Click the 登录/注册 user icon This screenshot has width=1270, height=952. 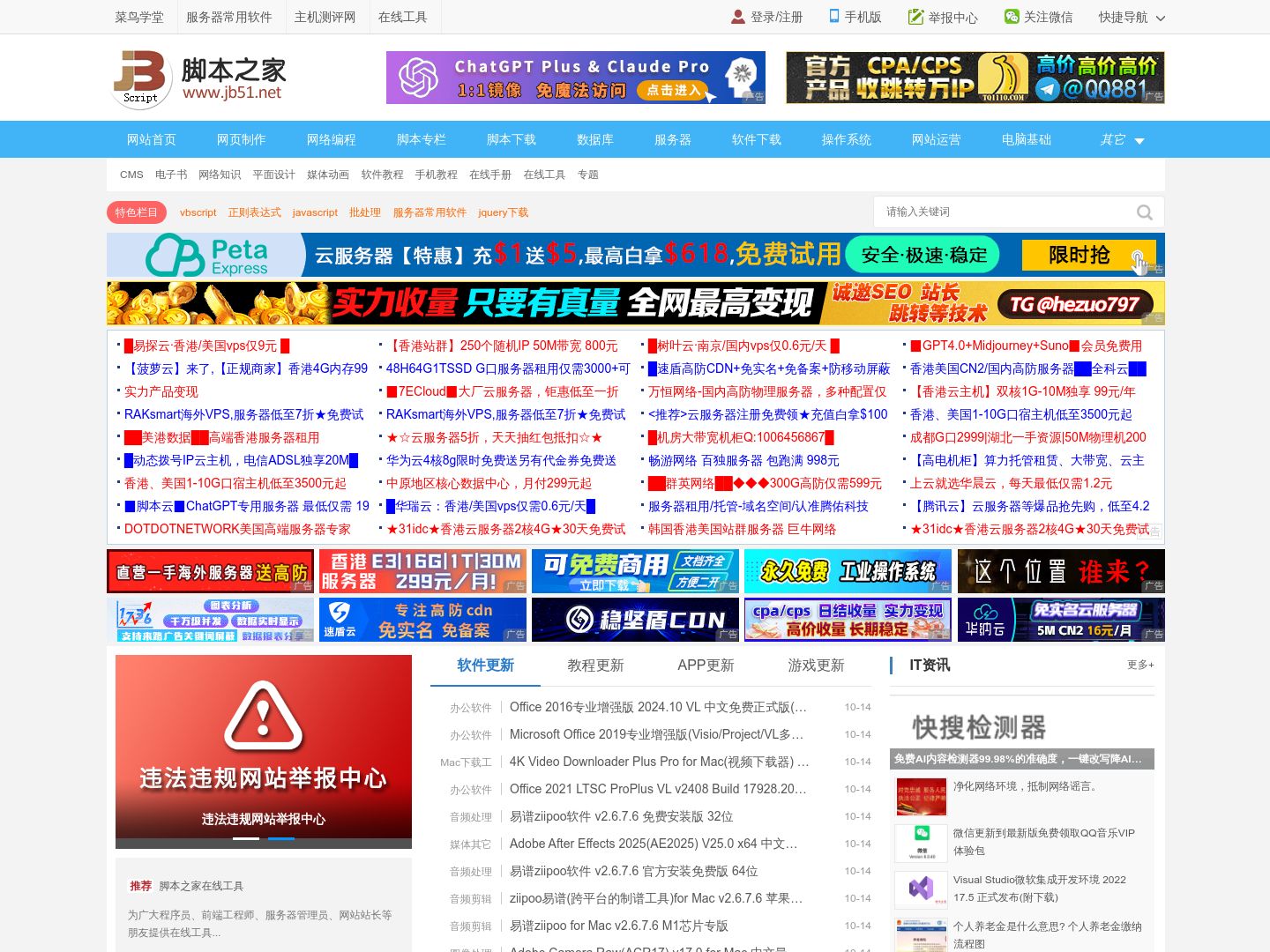tap(738, 17)
